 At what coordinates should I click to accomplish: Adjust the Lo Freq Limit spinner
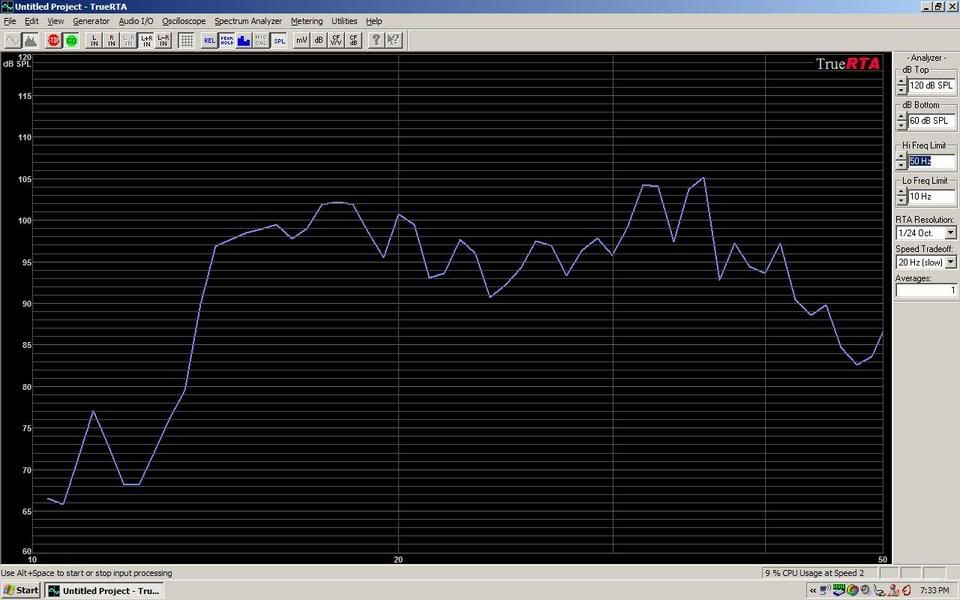pyautogui.click(x=901, y=197)
